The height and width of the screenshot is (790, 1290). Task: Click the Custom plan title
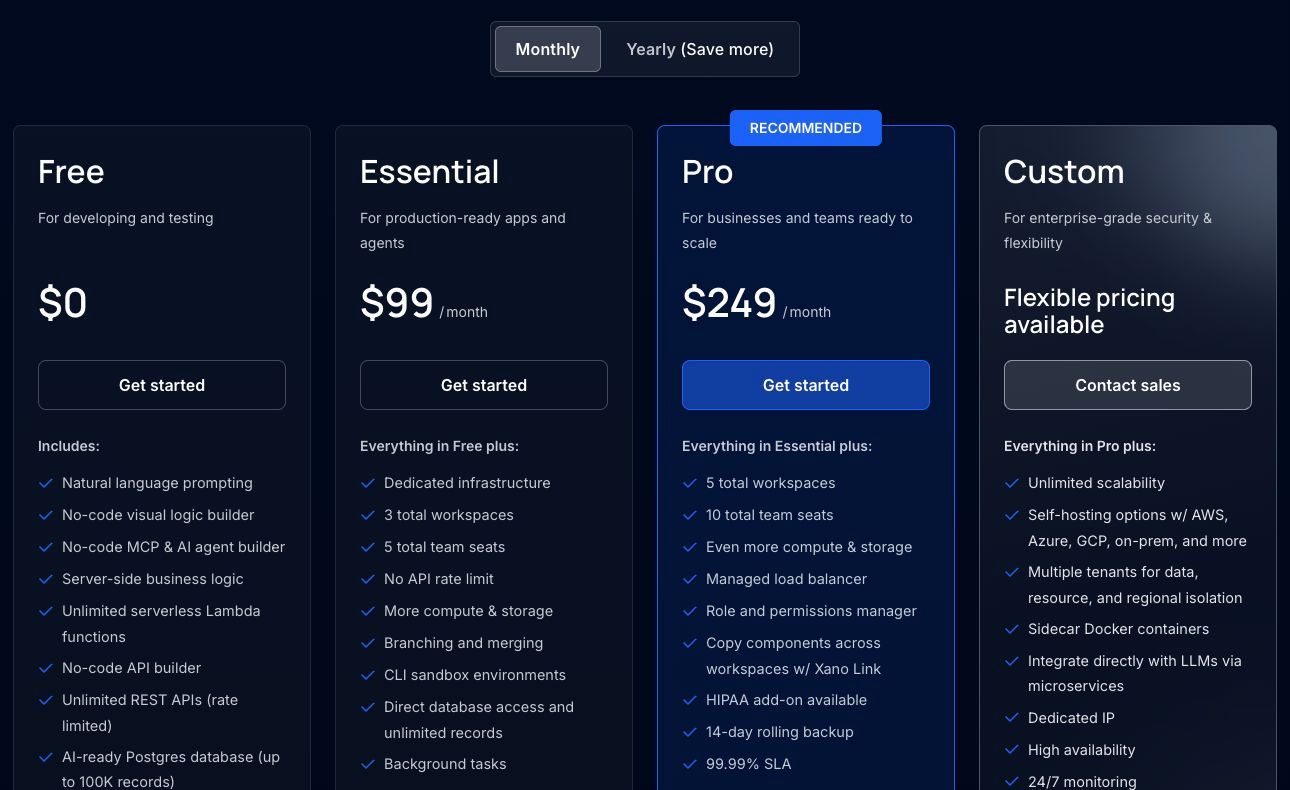(x=1064, y=172)
